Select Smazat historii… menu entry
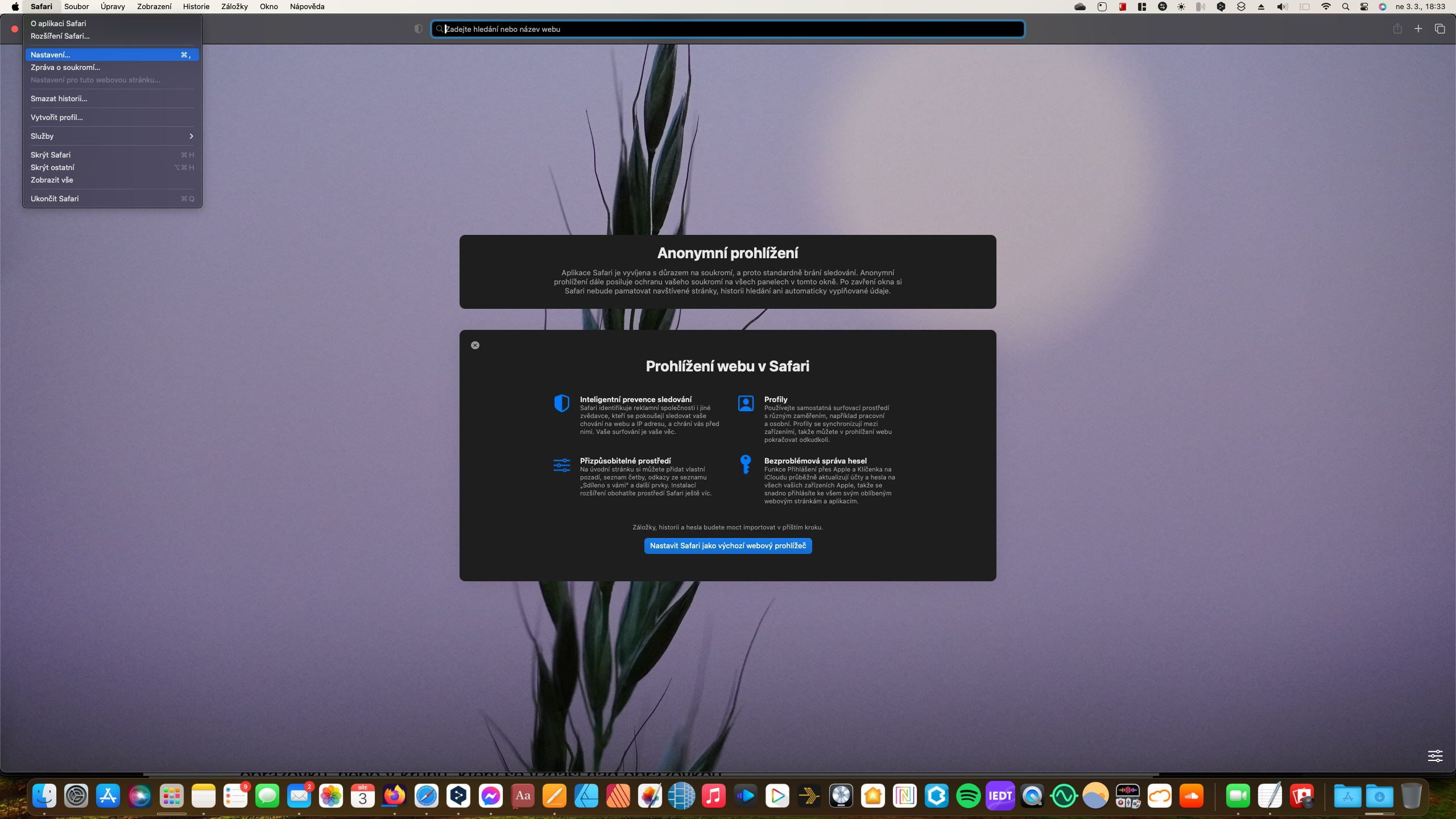Screen dimensions: 1456x819 59,98
